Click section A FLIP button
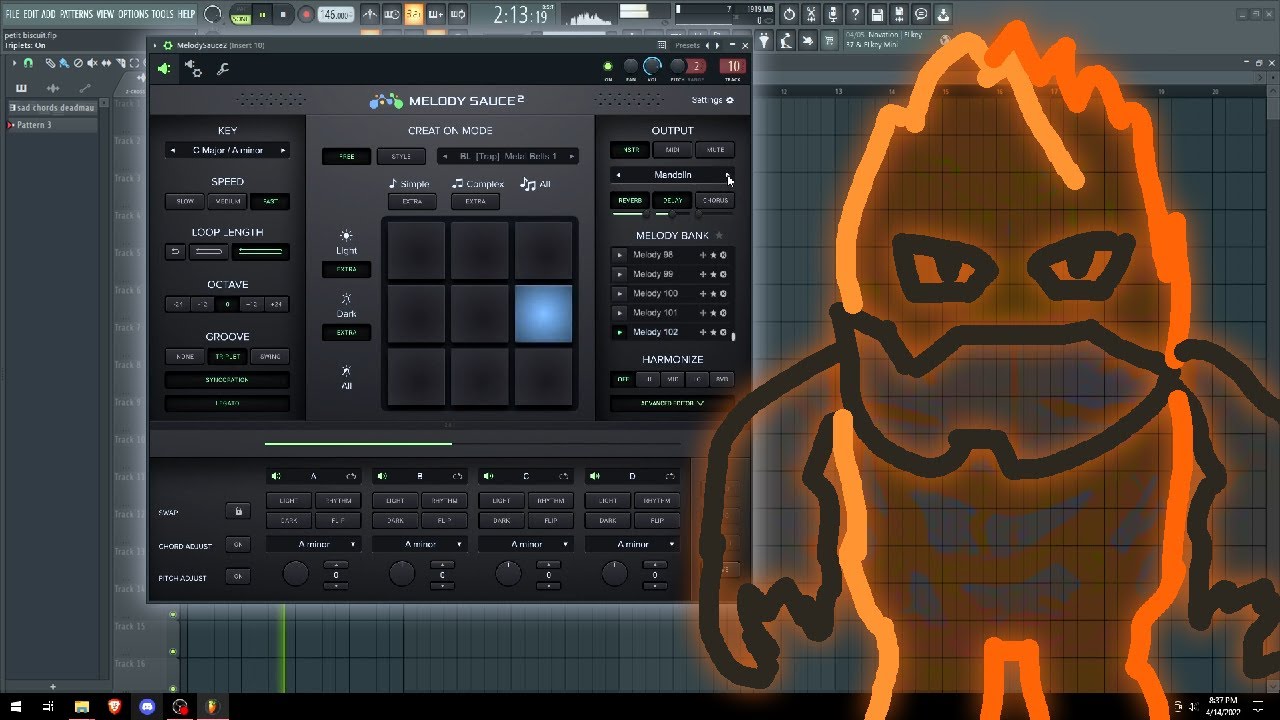1280x720 pixels. click(x=337, y=521)
